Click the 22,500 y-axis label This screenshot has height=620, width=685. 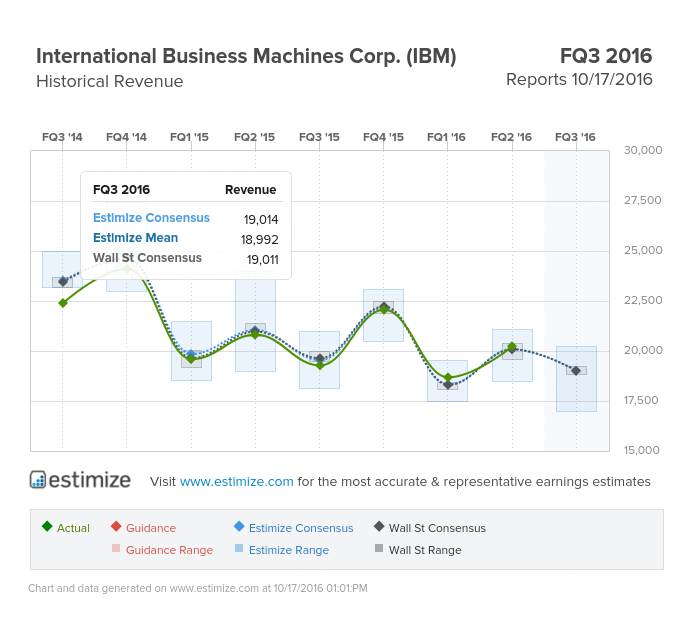click(643, 300)
